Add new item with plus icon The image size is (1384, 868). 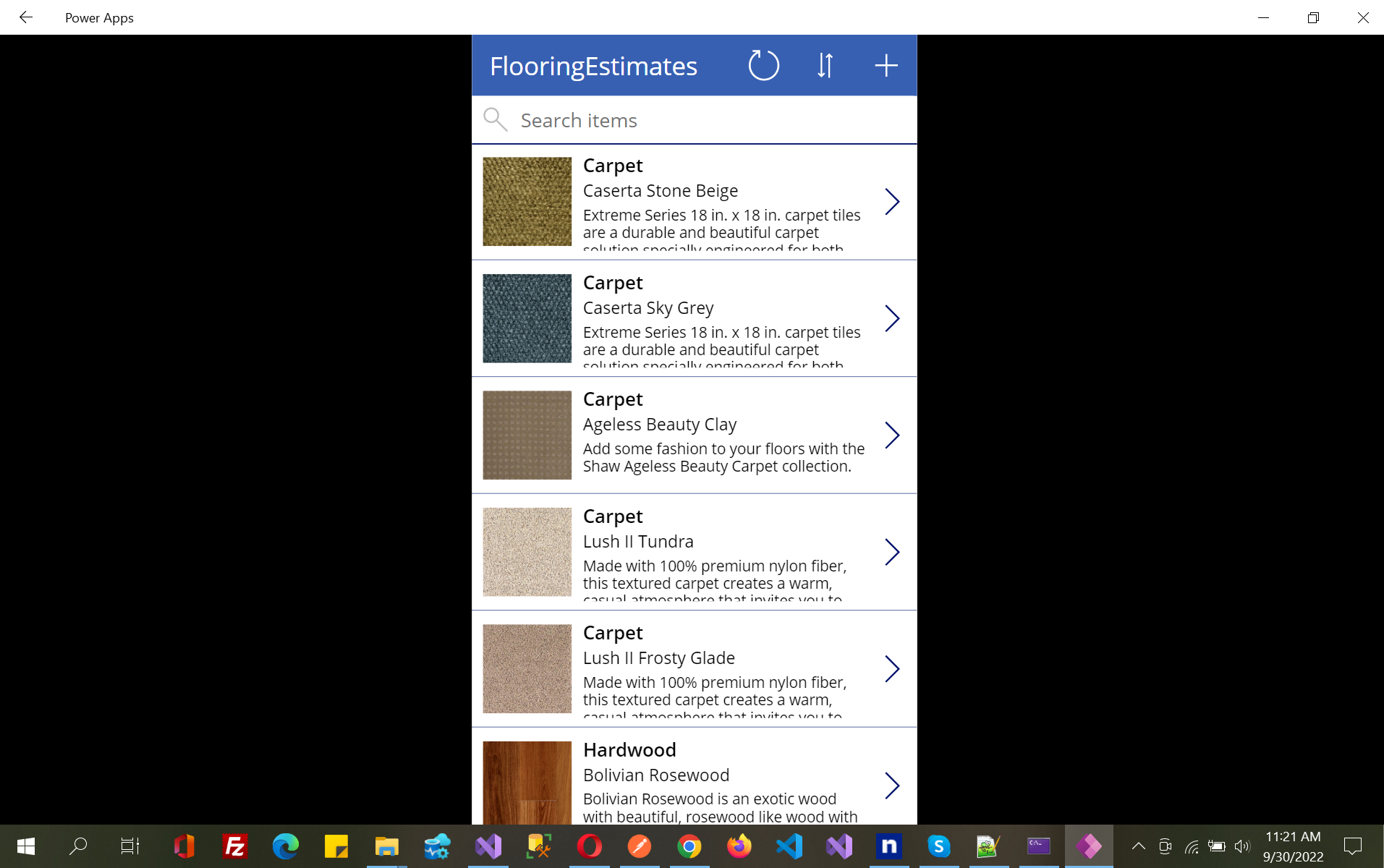click(x=886, y=66)
